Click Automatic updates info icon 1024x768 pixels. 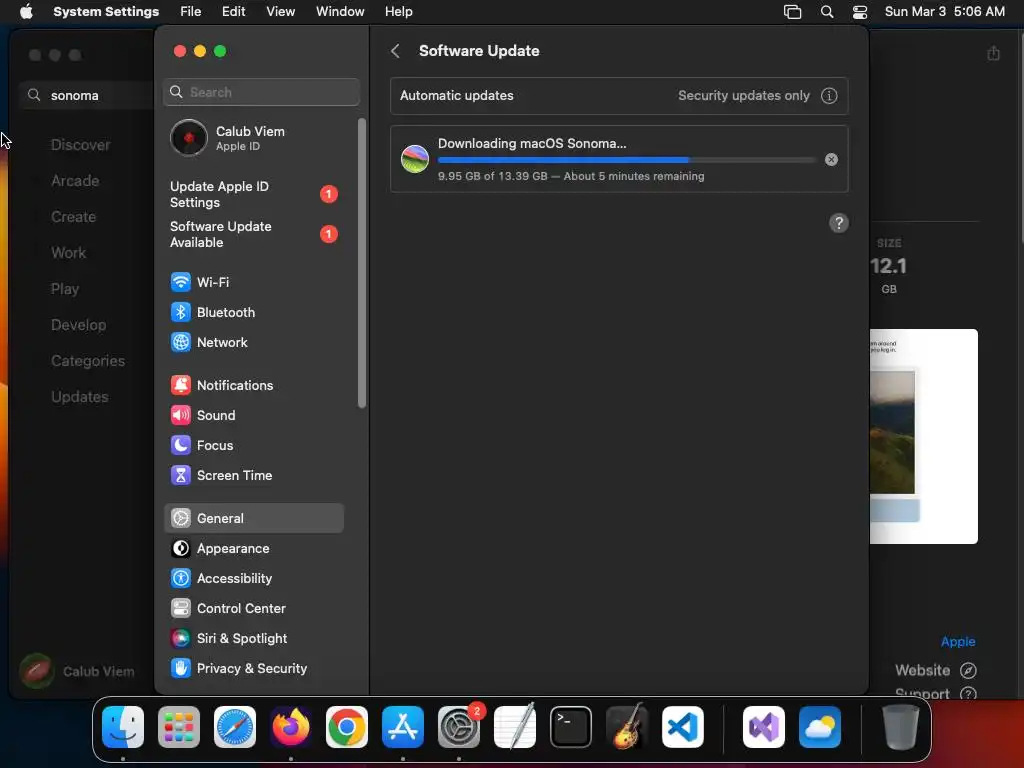(829, 95)
